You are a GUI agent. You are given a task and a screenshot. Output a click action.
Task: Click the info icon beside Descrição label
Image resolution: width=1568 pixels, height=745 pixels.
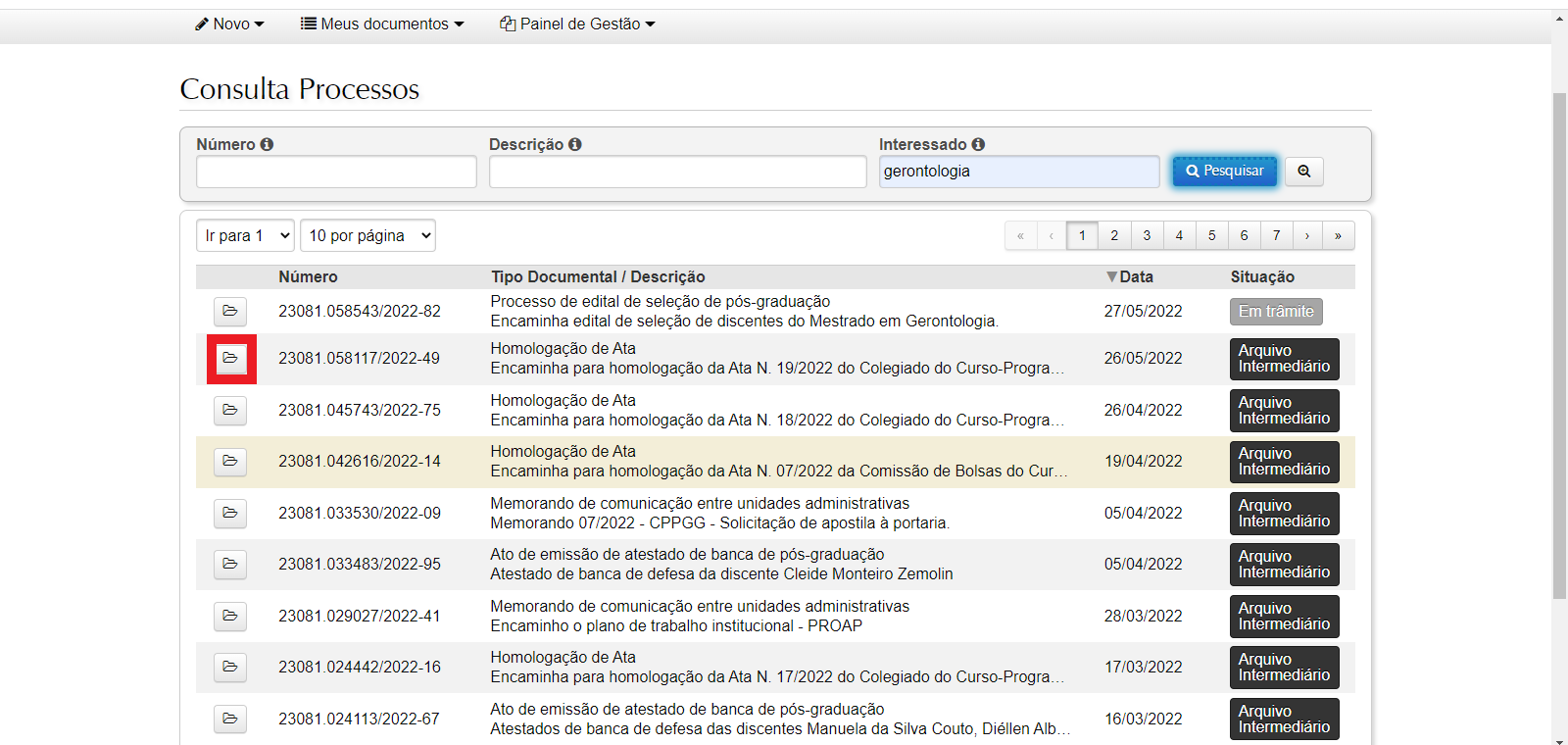coord(575,144)
